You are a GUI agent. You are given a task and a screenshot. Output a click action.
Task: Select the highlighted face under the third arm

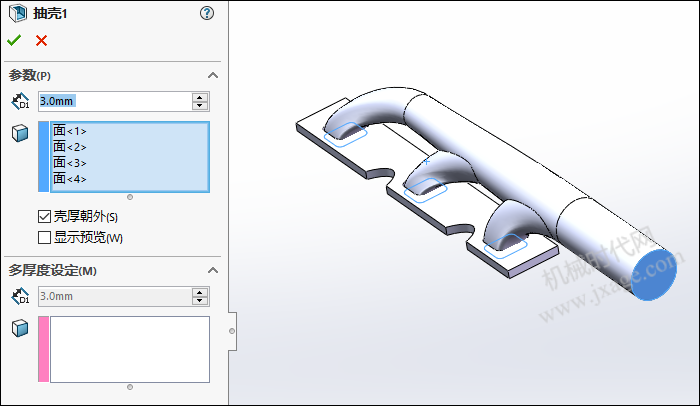click(x=506, y=246)
